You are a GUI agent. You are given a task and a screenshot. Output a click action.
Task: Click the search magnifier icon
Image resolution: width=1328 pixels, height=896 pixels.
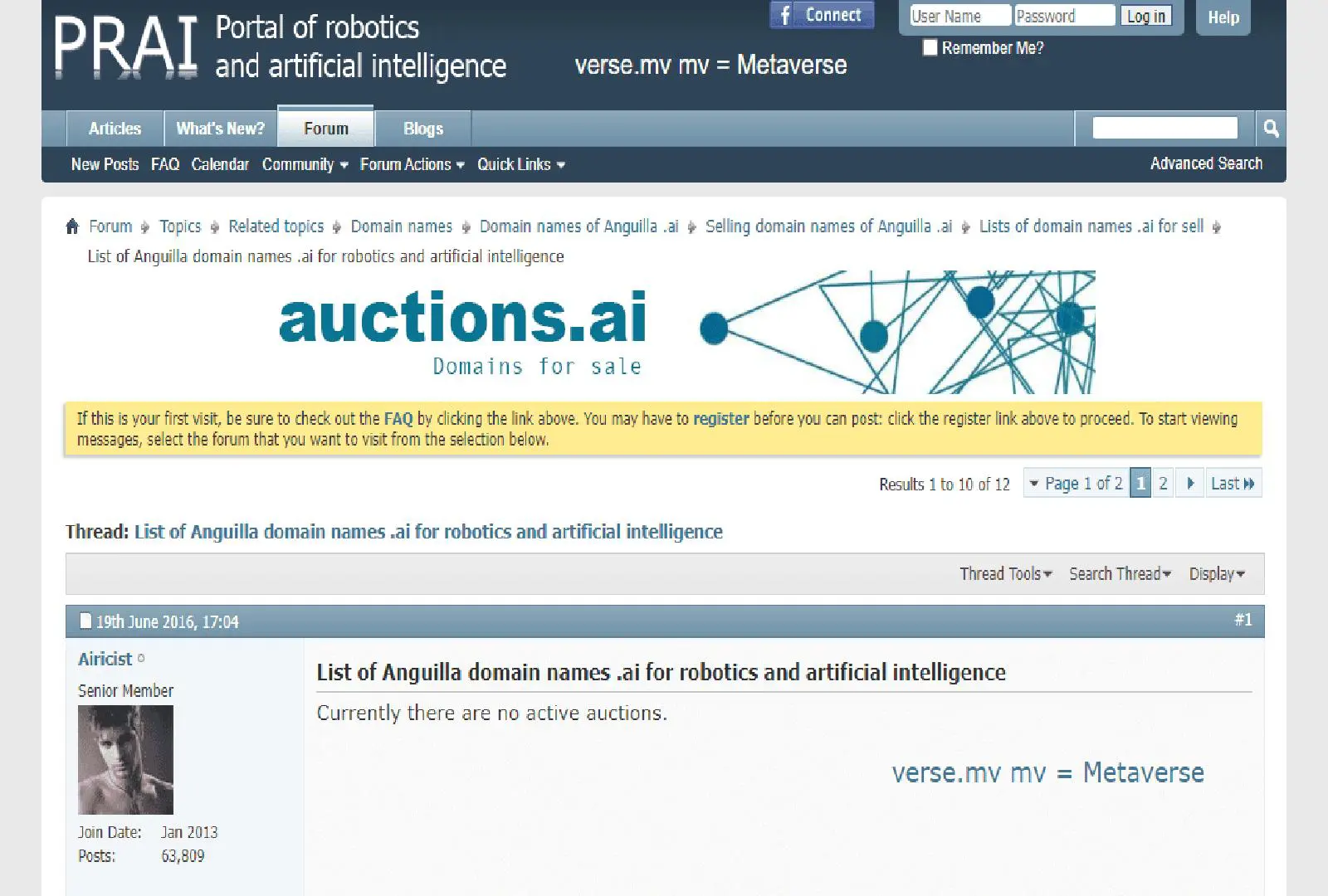1270,129
